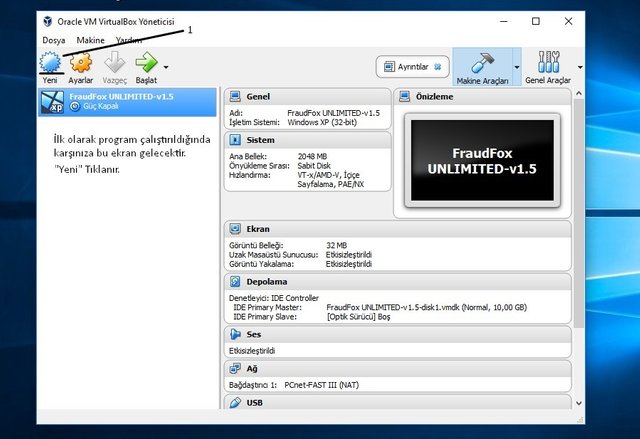The image size is (640, 439).
Task: Click the Önizleme section monitor icon
Action: pyautogui.click(x=404, y=97)
